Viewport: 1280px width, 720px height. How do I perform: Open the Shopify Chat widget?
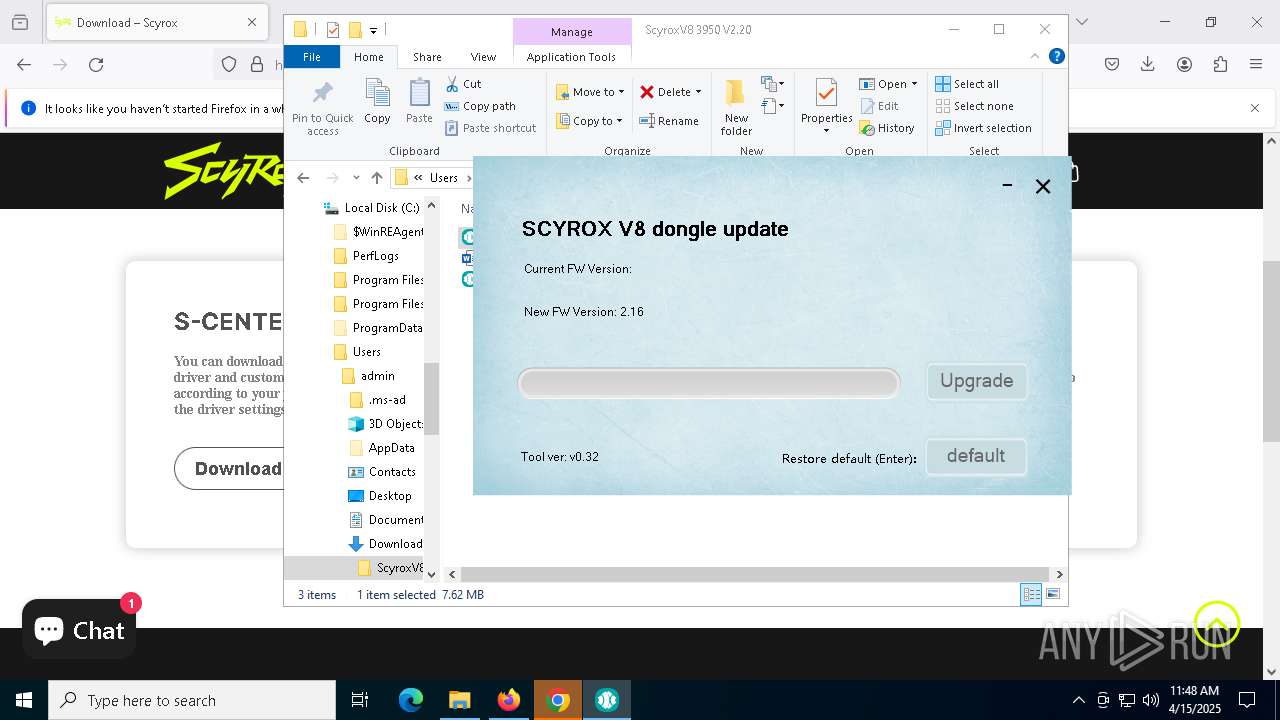pos(79,630)
